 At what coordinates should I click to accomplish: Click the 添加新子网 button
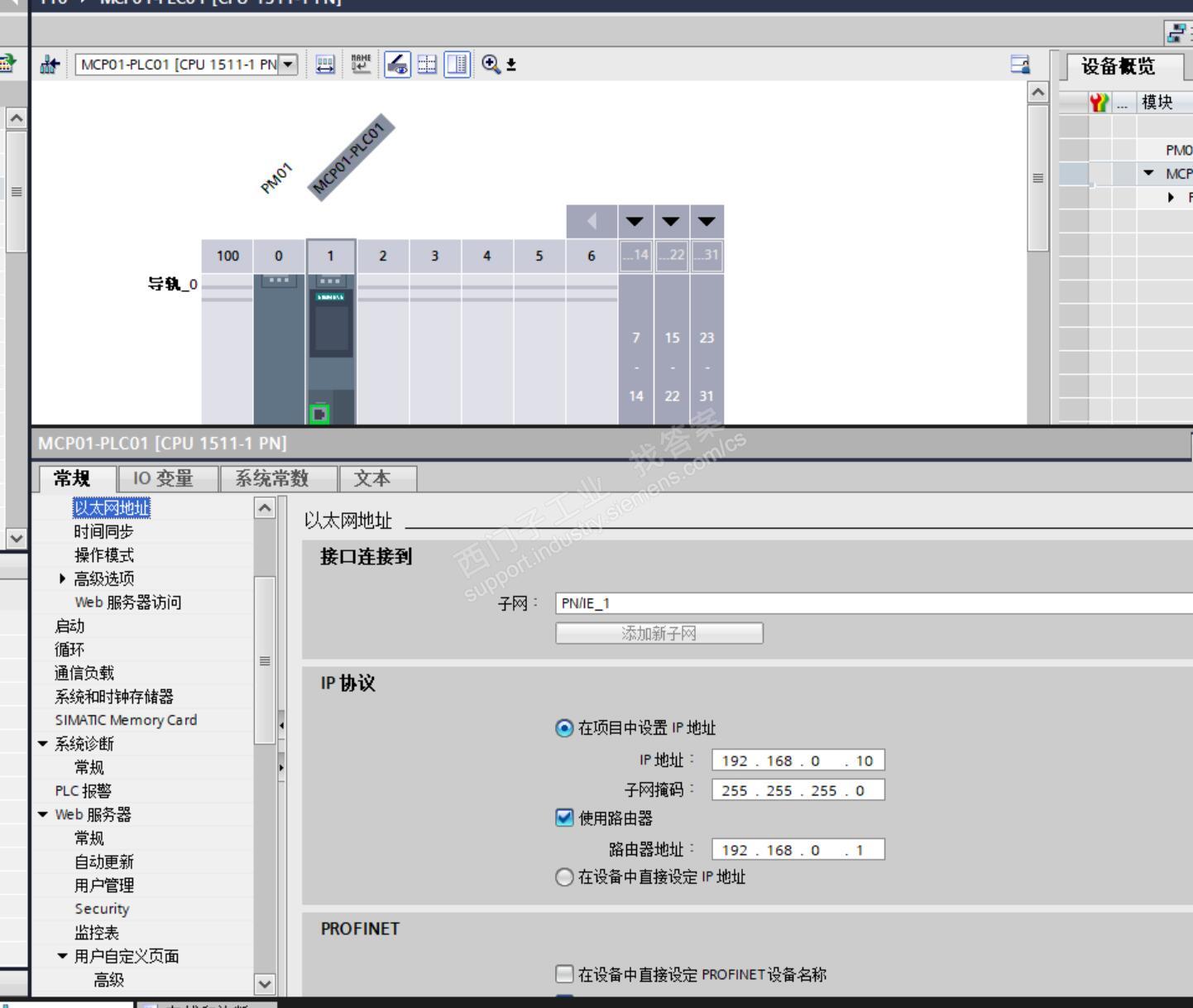point(659,633)
